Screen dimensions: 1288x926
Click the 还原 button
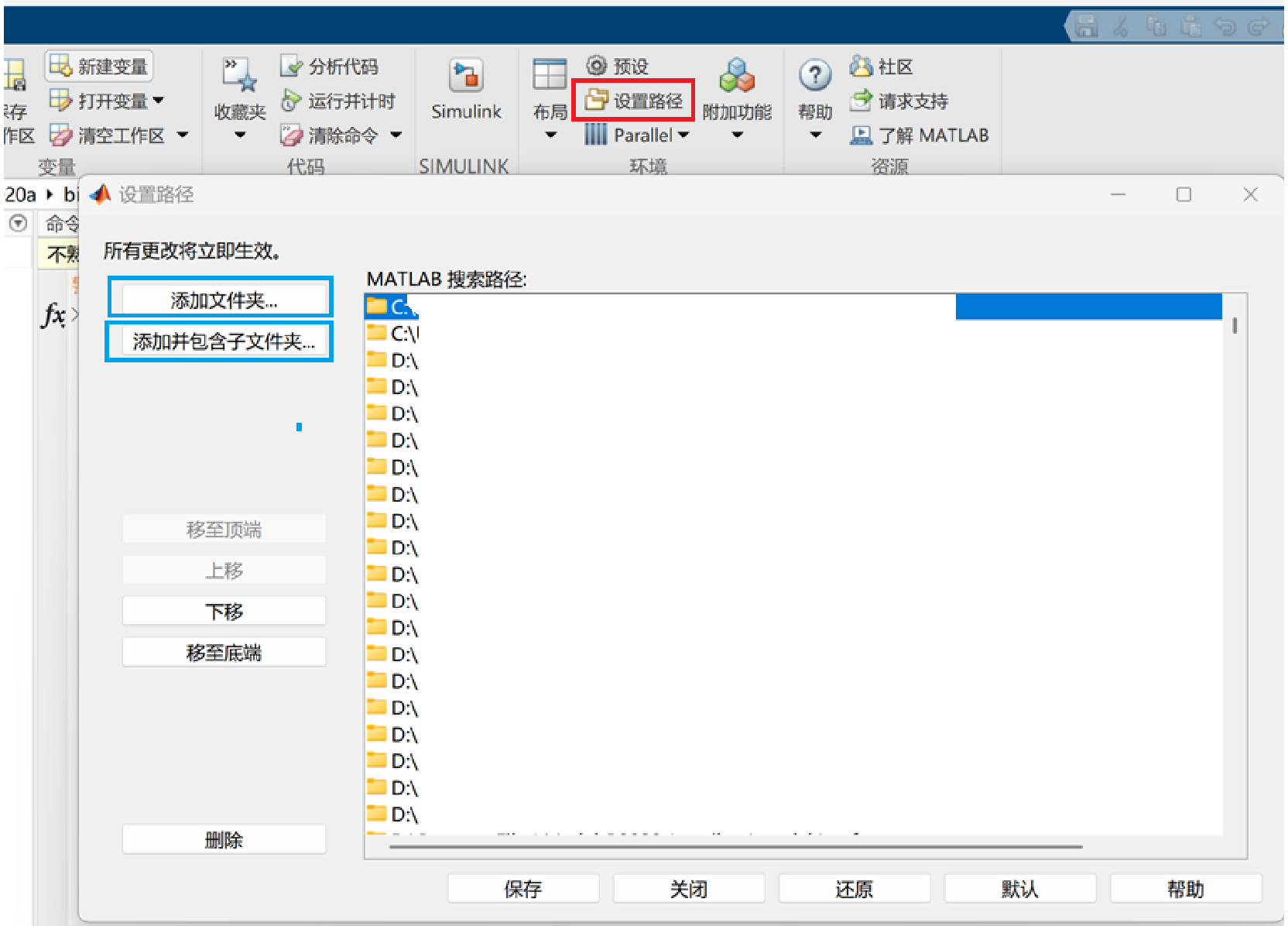pos(855,889)
